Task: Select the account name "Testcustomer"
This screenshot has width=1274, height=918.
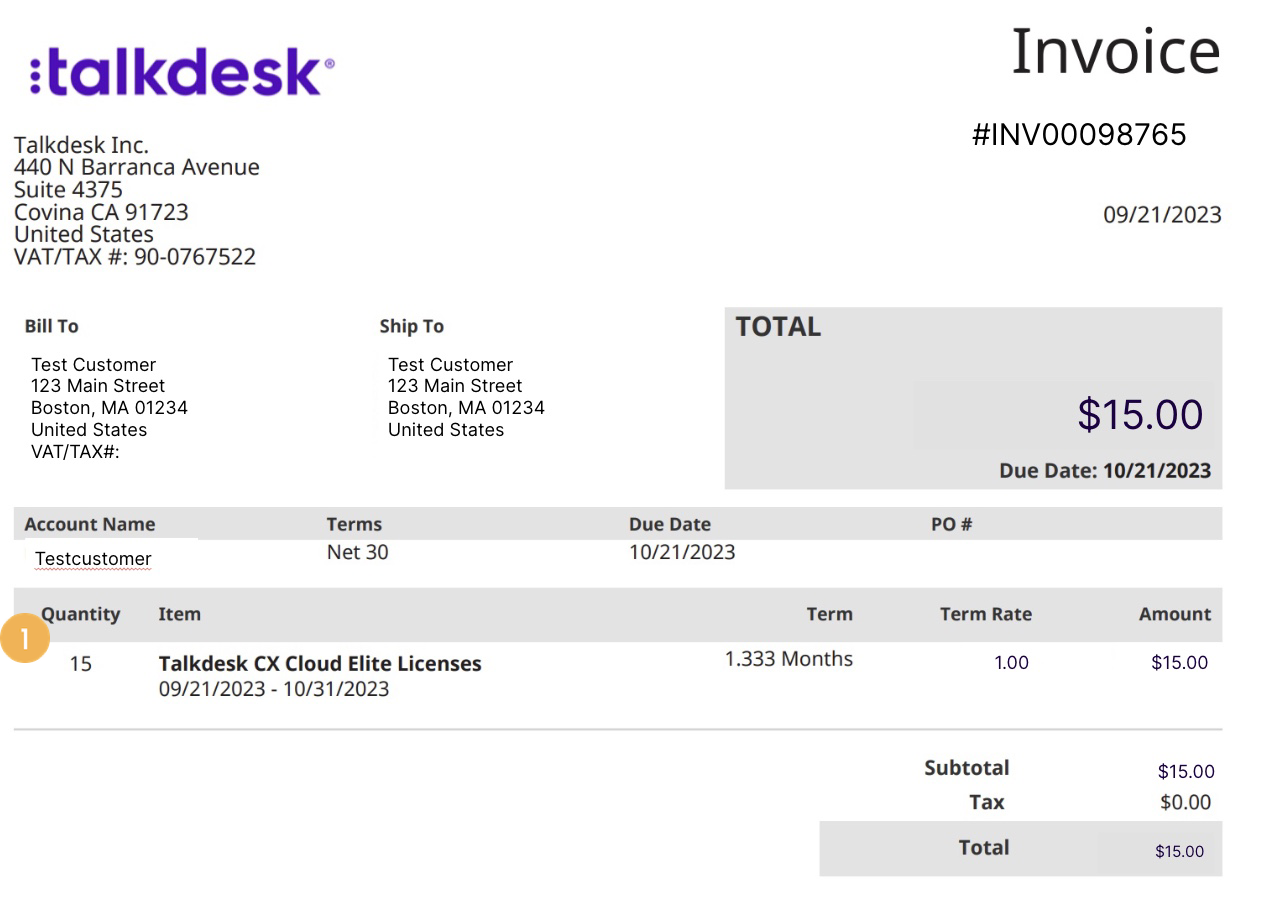Action: (93, 559)
